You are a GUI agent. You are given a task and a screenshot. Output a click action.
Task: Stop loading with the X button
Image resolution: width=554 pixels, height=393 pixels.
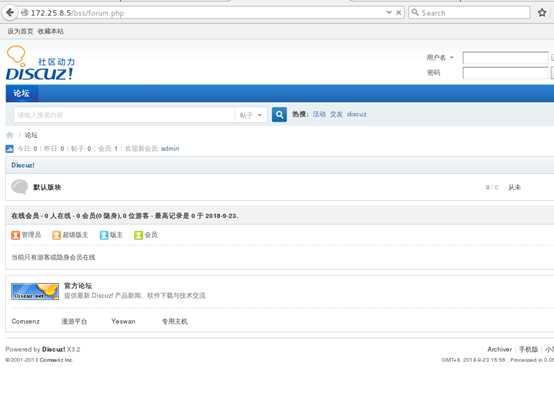[399, 13]
